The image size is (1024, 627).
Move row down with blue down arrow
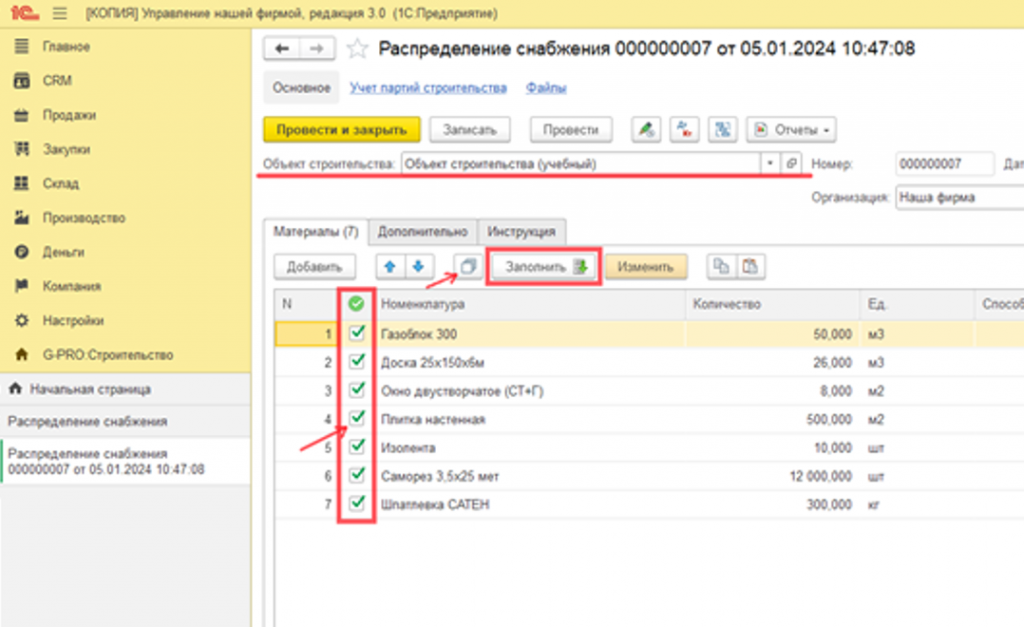coord(418,267)
